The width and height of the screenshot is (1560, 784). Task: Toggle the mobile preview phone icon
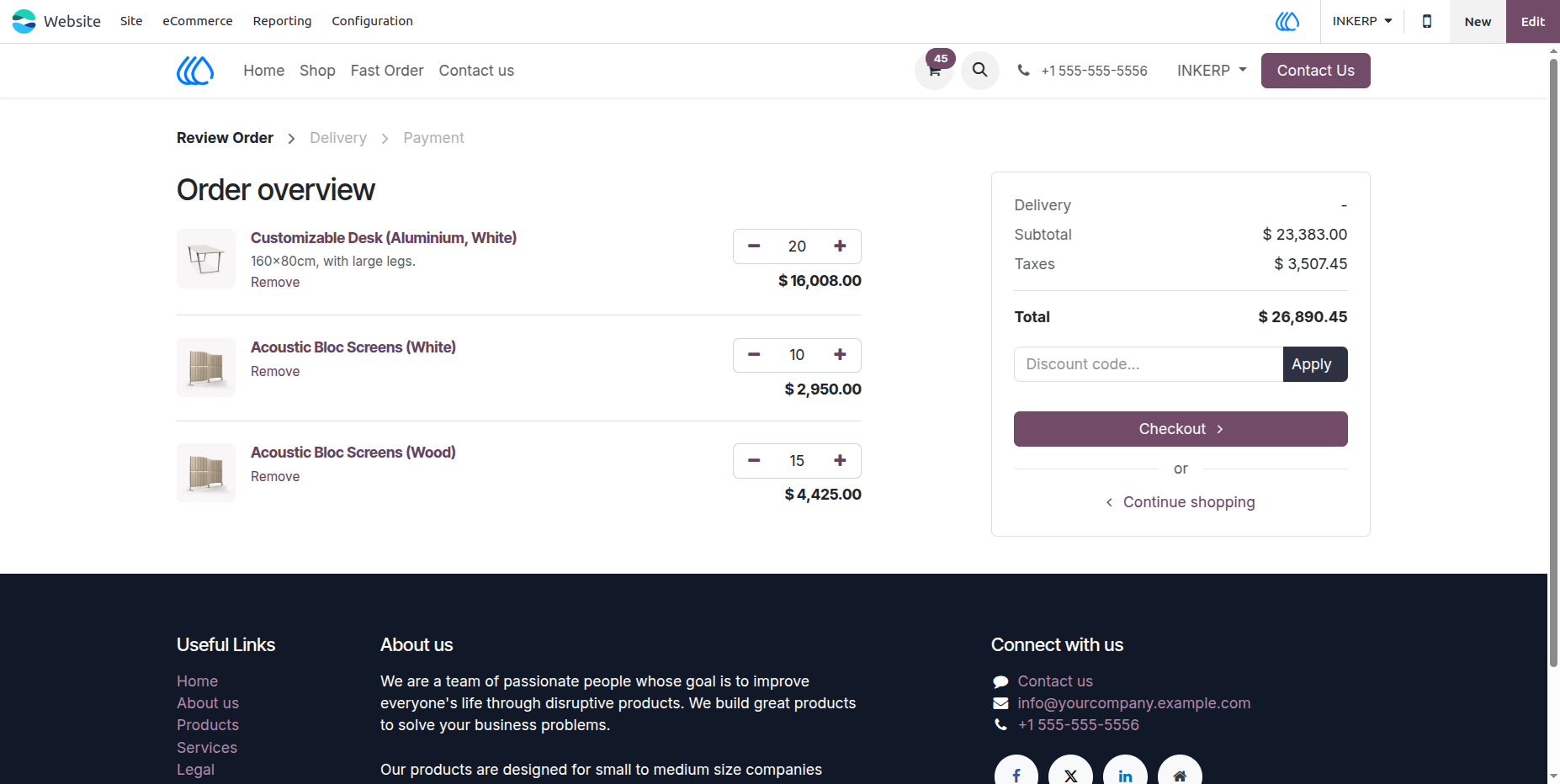1426,21
